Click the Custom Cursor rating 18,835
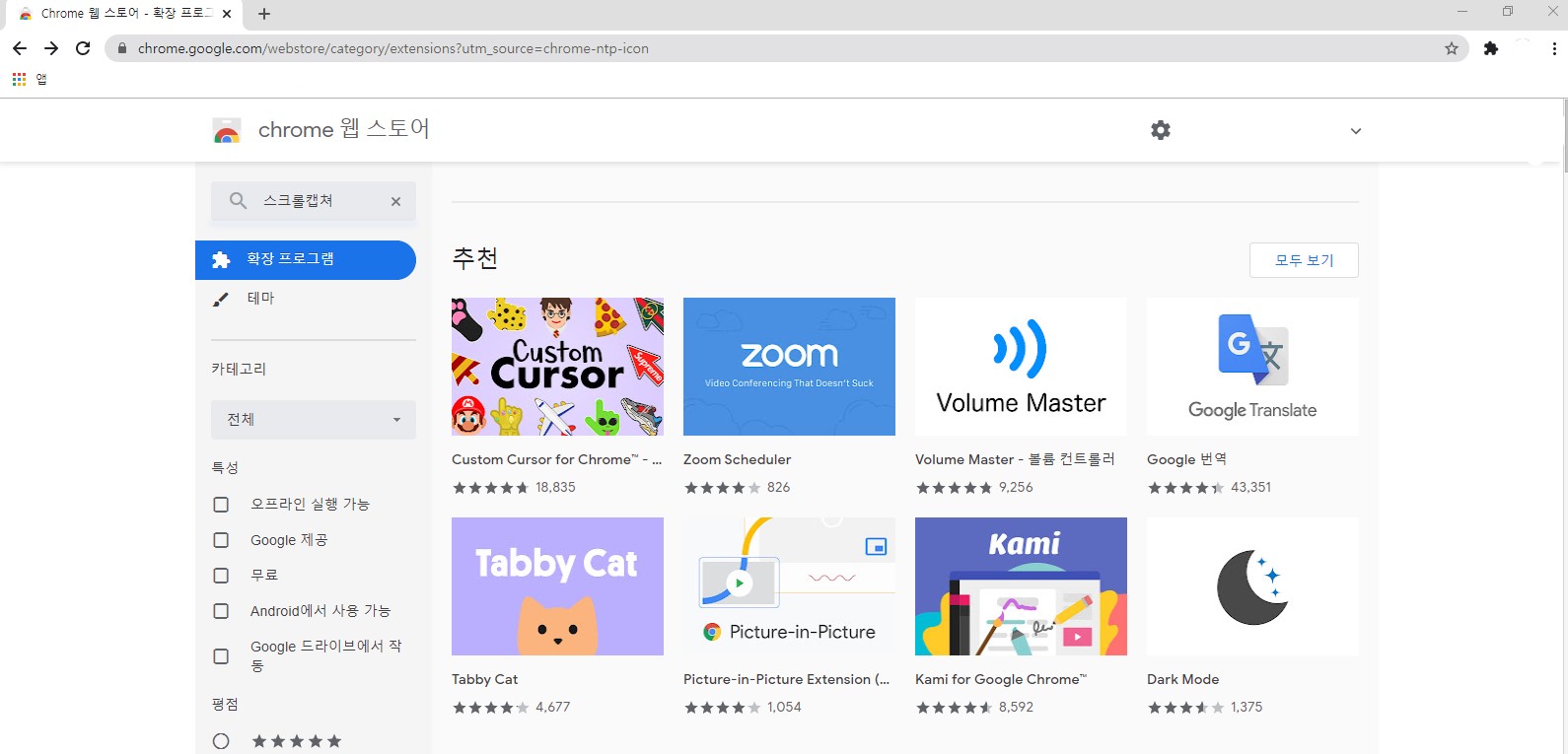This screenshot has height=754, width=1568. pos(555,487)
